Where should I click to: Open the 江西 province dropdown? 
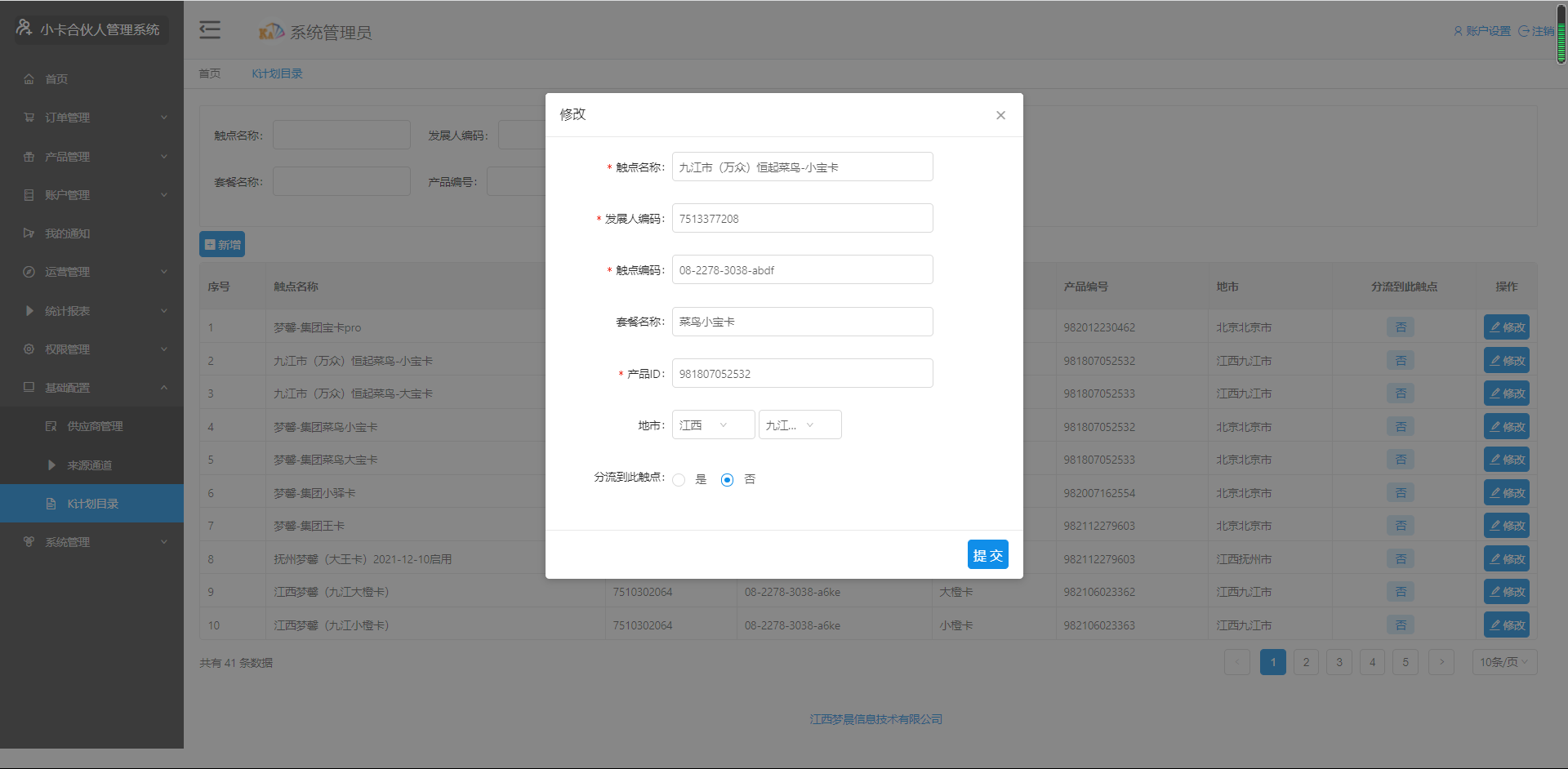coord(713,425)
